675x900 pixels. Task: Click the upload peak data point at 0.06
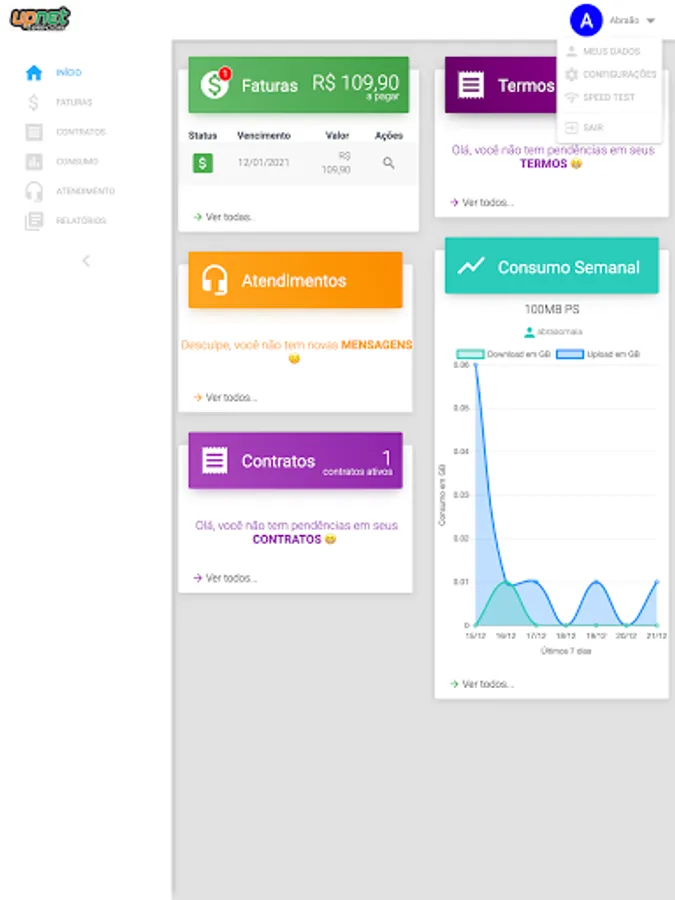coord(476,365)
